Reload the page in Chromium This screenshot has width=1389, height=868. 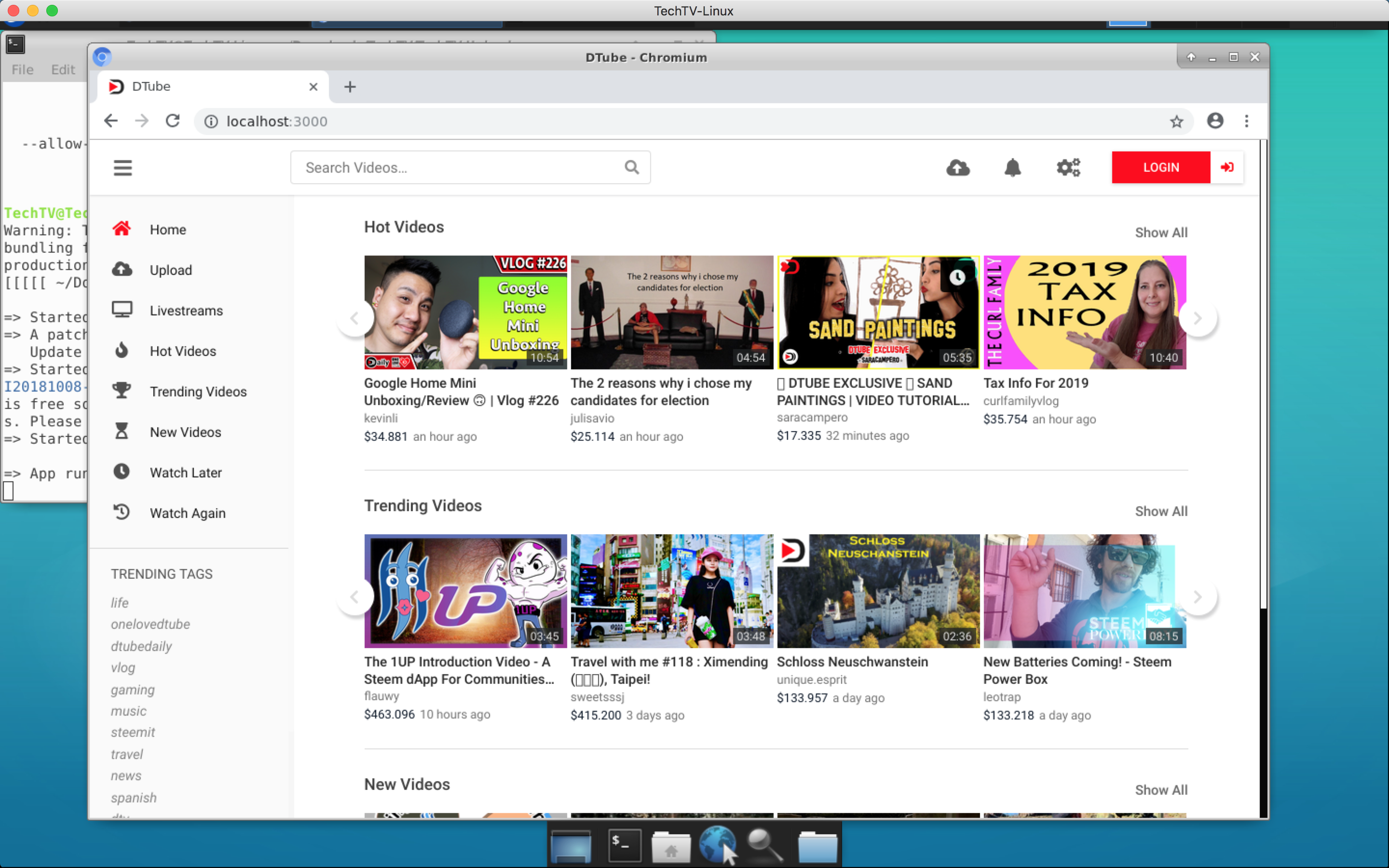[173, 121]
